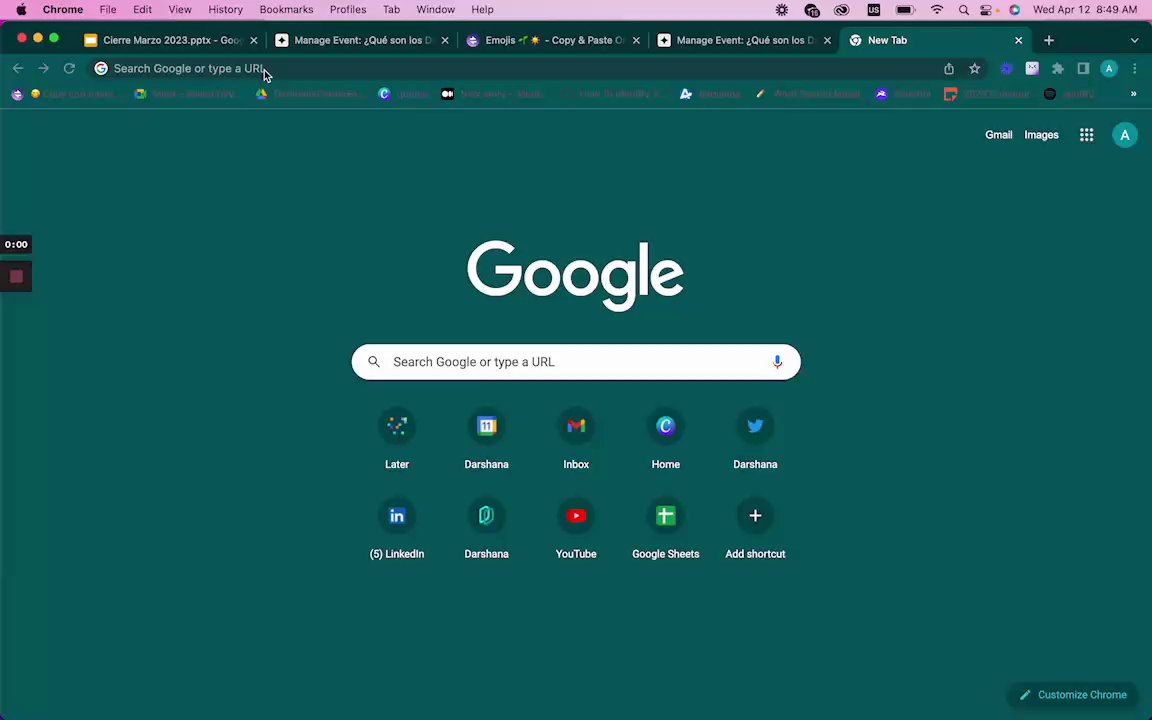
Task: Open macOS Spotlight search icon
Action: coord(963,10)
